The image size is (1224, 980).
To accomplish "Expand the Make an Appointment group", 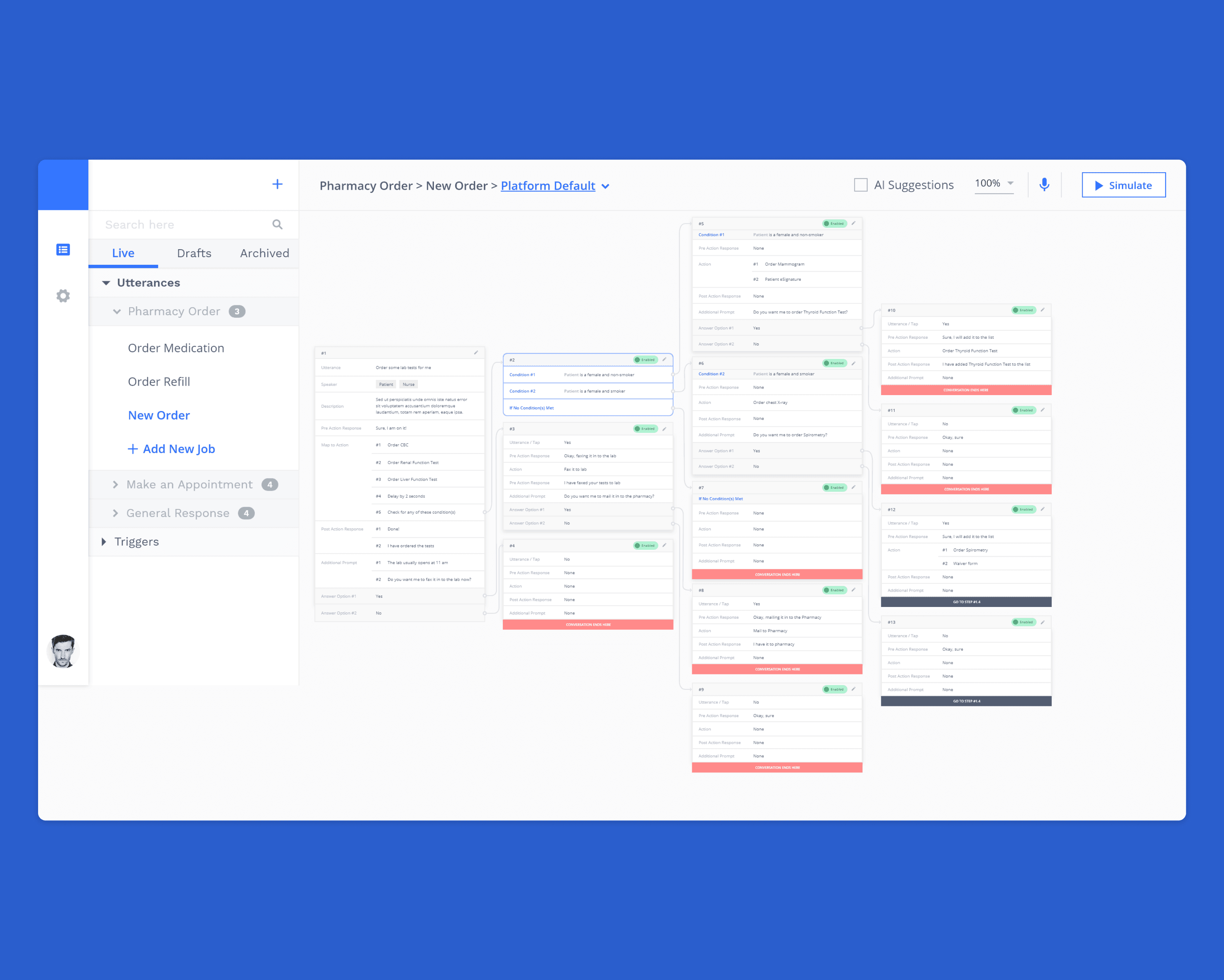I will [115, 484].
